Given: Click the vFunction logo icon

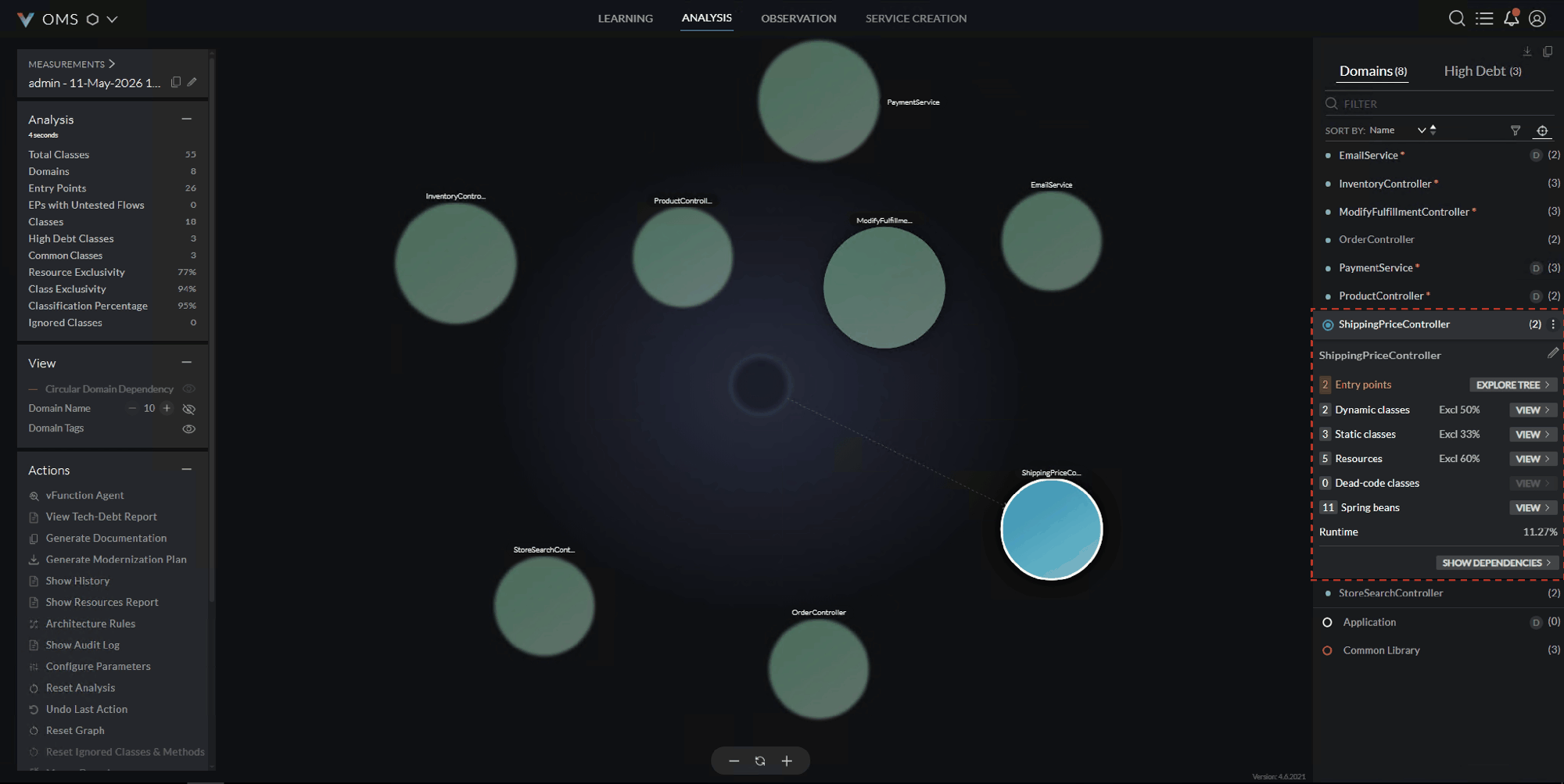Looking at the screenshot, I should pyautogui.click(x=25, y=19).
